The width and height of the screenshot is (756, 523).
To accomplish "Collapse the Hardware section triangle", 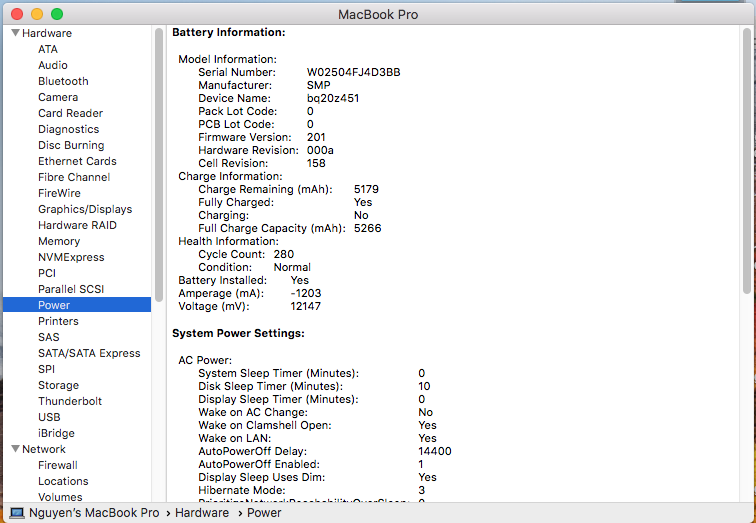I will (15, 33).
